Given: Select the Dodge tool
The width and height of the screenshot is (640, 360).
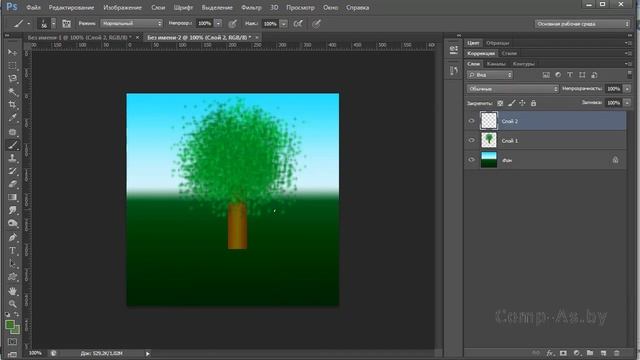Looking at the screenshot, I should click(x=12, y=223).
